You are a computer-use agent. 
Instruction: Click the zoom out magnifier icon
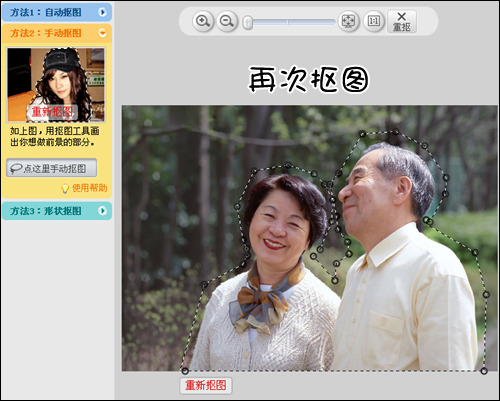coord(227,21)
